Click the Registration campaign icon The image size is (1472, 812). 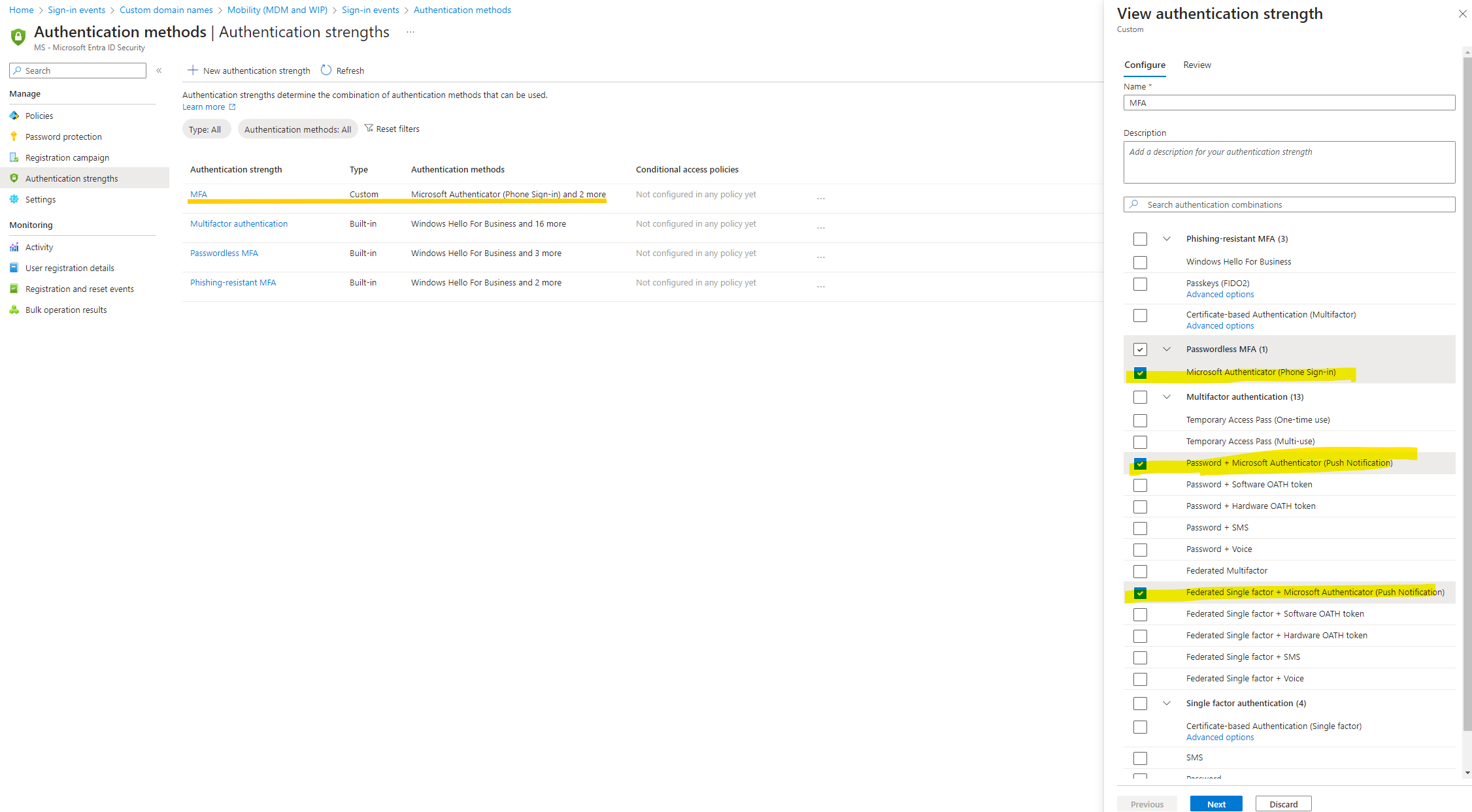(x=14, y=157)
